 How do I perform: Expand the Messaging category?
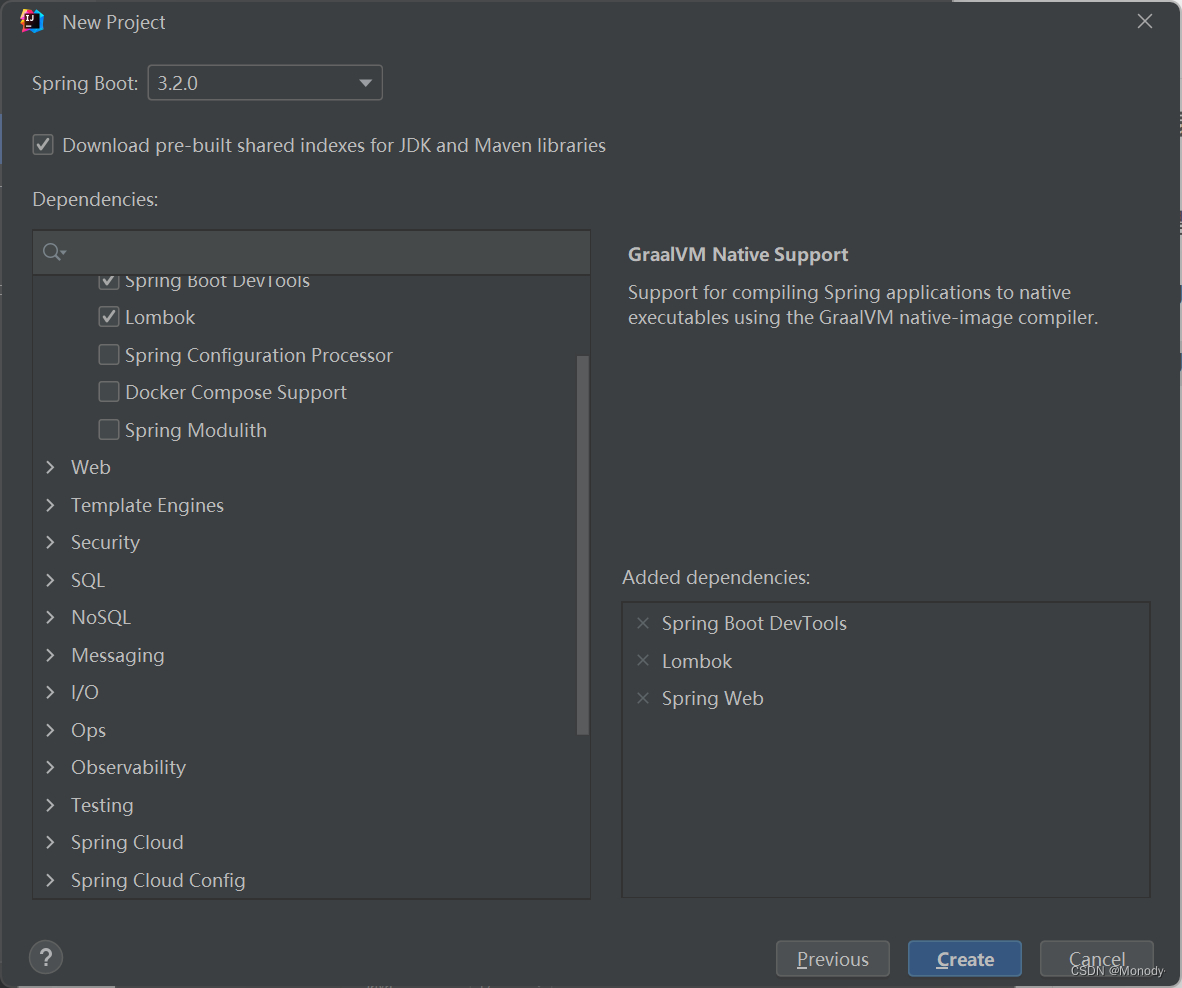point(51,655)
